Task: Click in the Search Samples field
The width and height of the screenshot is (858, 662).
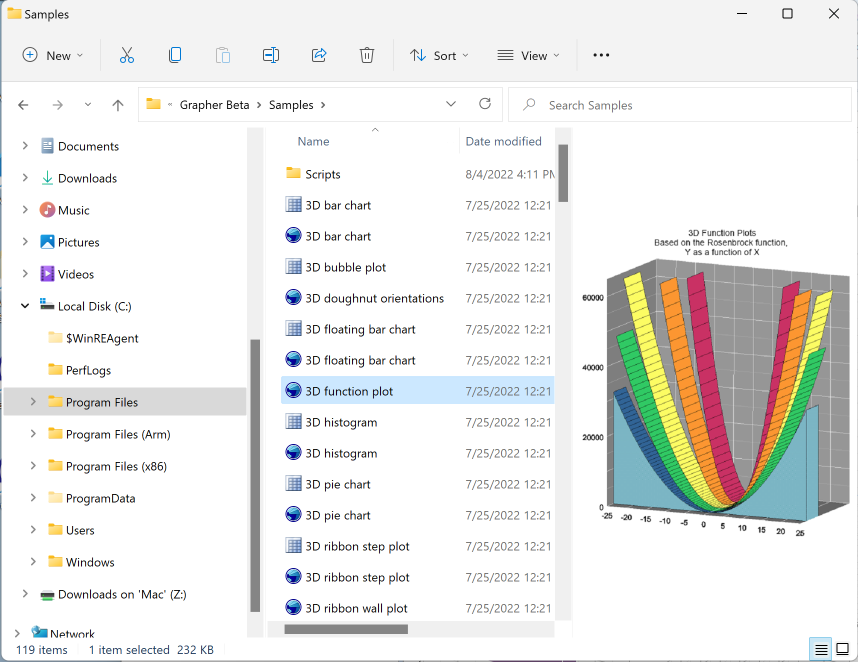Action: [680, 105]
